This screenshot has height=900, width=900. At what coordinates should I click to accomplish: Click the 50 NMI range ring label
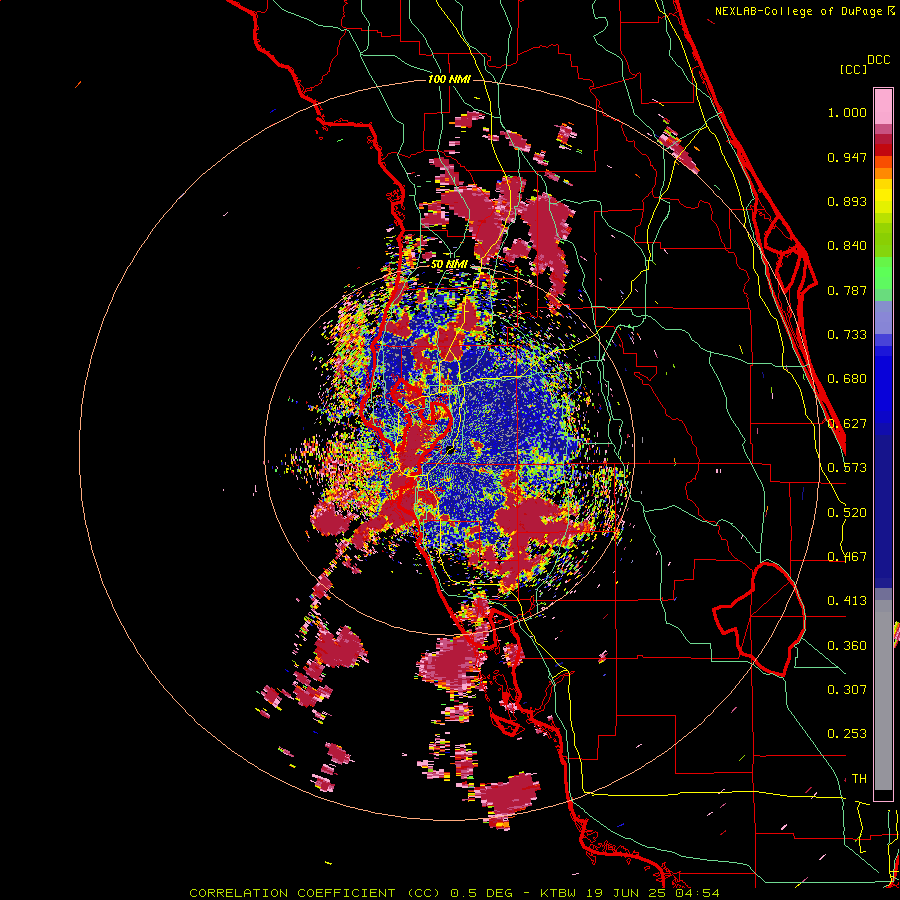tap(449, 264)
